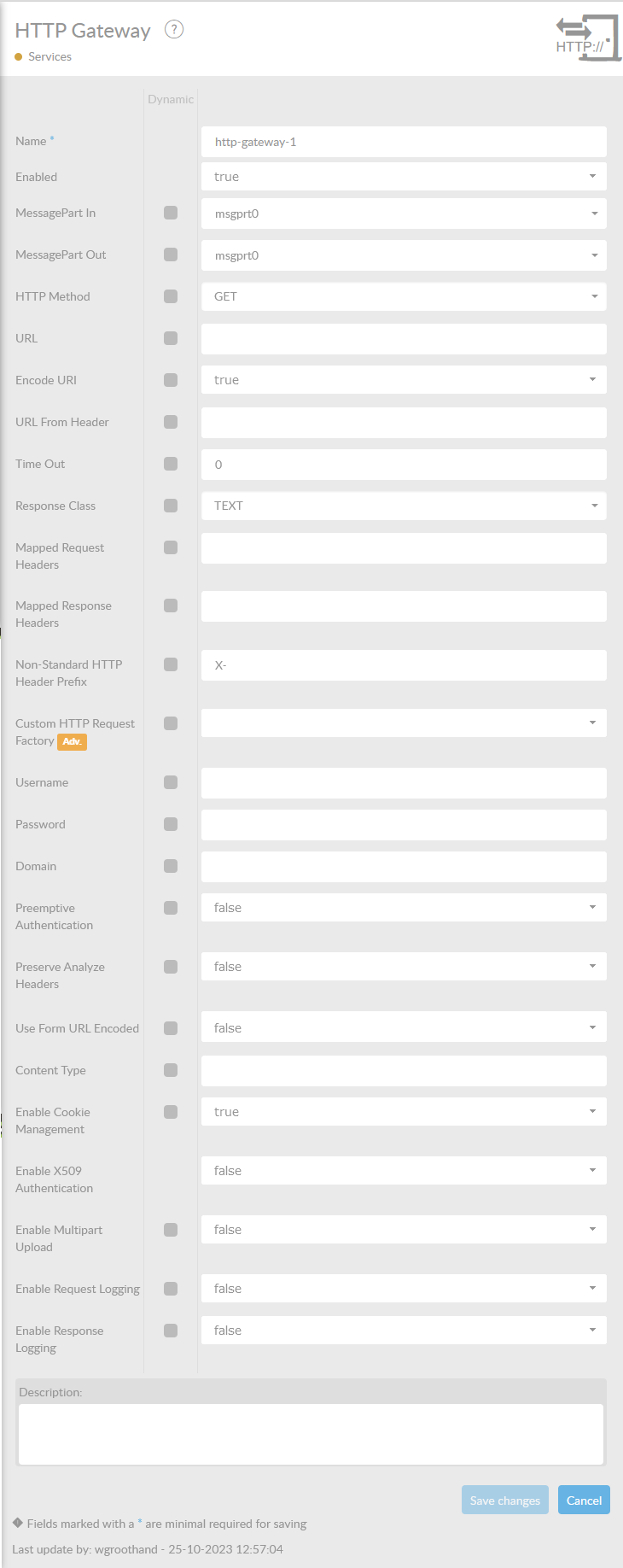Enable the dynamic checkbox for URL
Viewport: 623px width, 1568px height.
[x=171, y=338]
